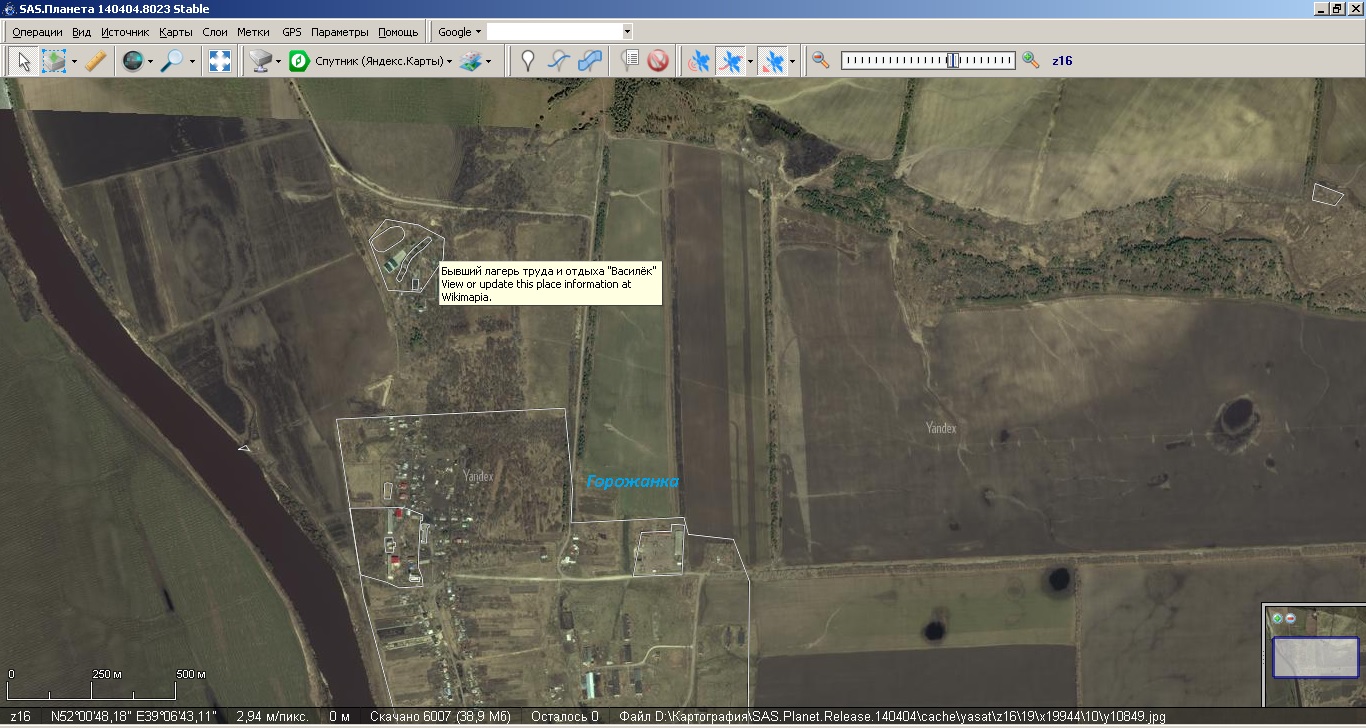Toggle the GPS receiver connection button

(x=699, y=61)
